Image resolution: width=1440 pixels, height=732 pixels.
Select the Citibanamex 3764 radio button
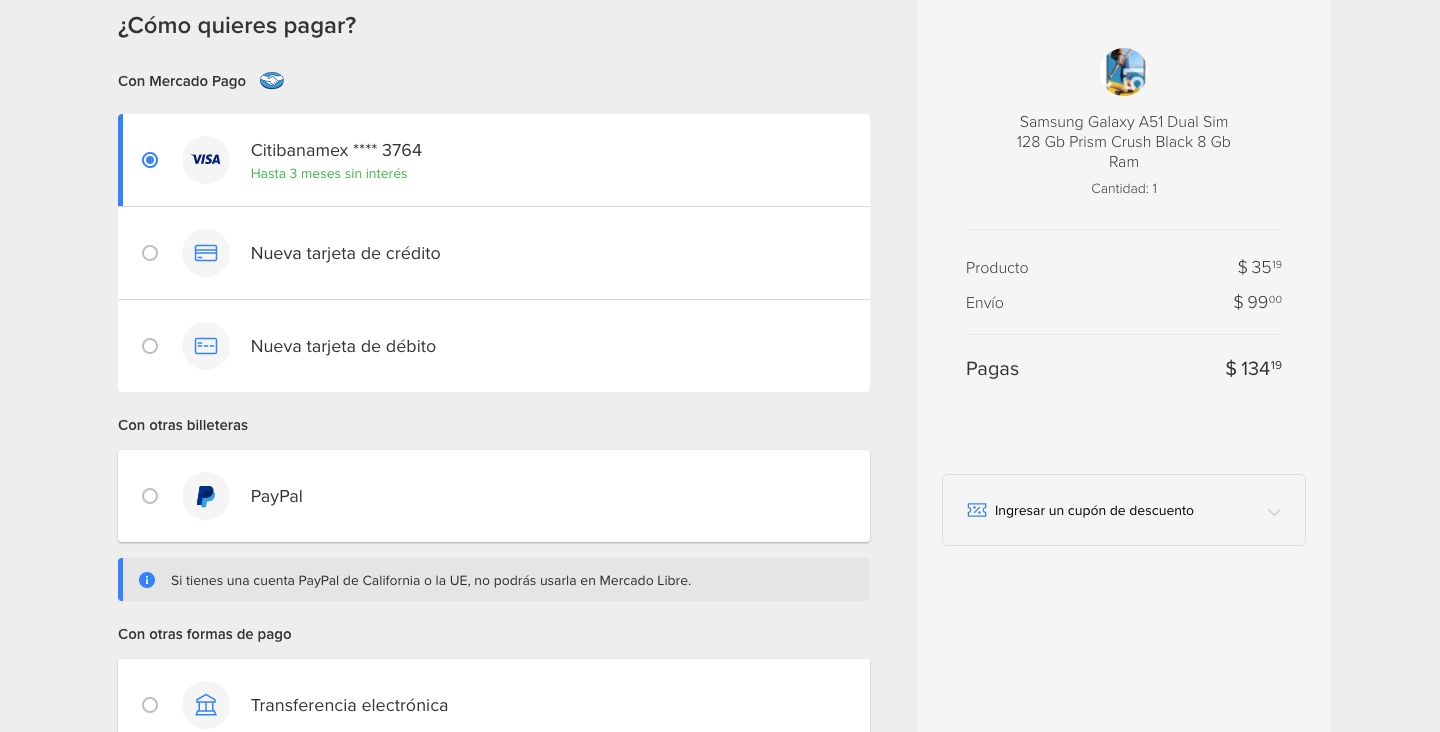(x=150, y=160)
